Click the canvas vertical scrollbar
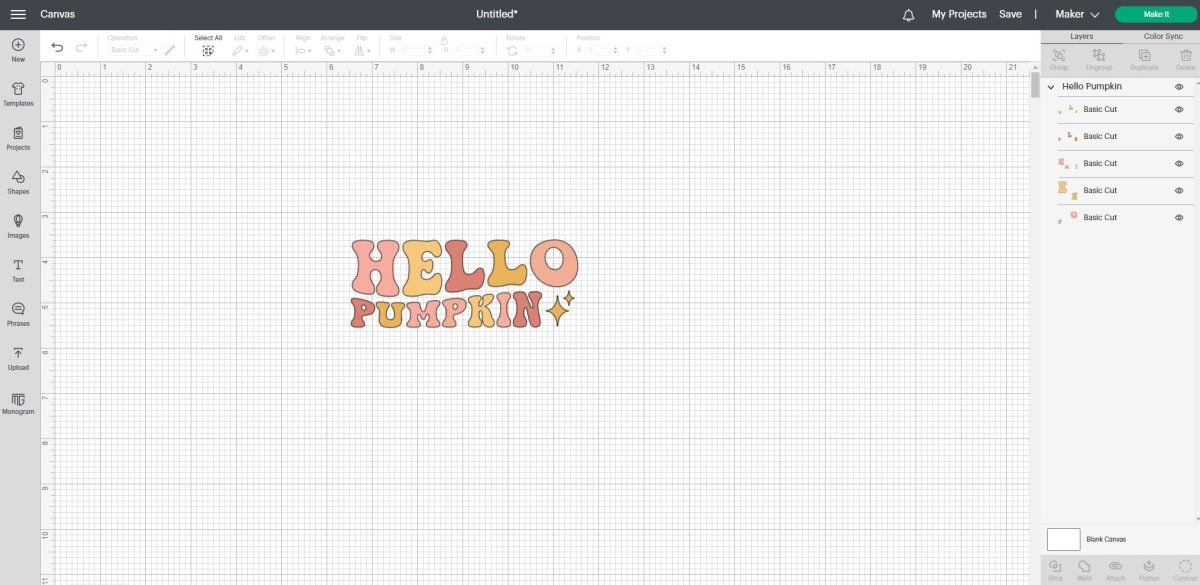Image resolution: width=1200 pixels, height=585 pixels. click(1035, 85)
